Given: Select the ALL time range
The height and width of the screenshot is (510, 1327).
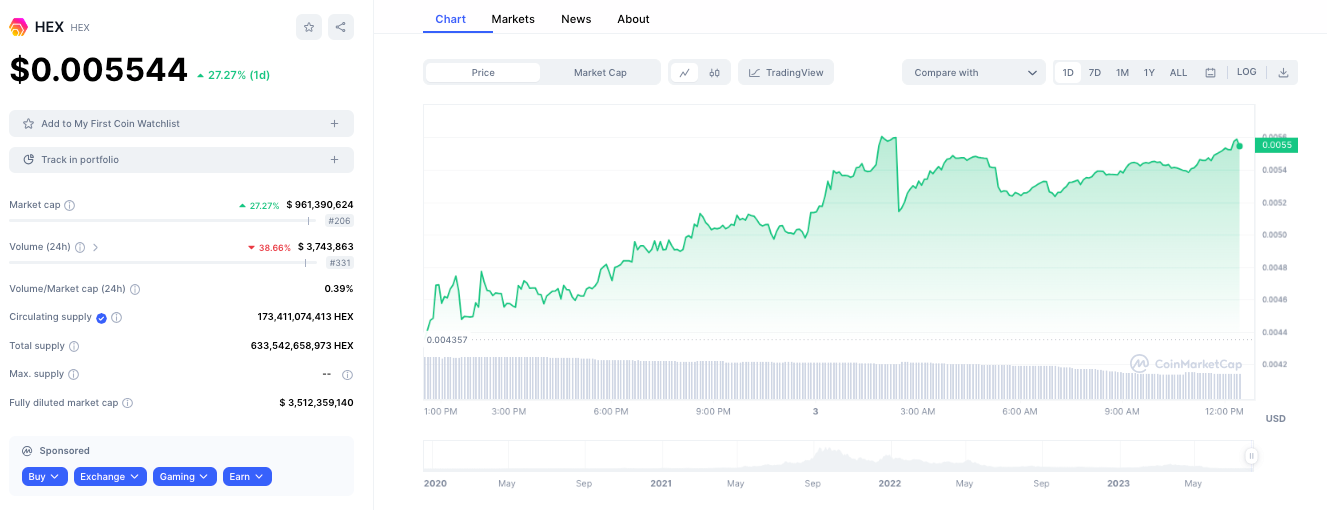Looking at the screenshot, I should point(1179,73).
